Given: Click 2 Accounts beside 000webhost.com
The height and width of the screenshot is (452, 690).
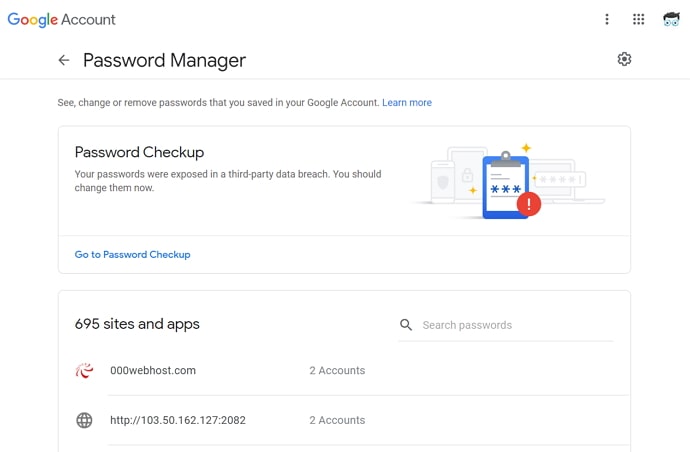Looking at the screenshot, I should (337, 371).
